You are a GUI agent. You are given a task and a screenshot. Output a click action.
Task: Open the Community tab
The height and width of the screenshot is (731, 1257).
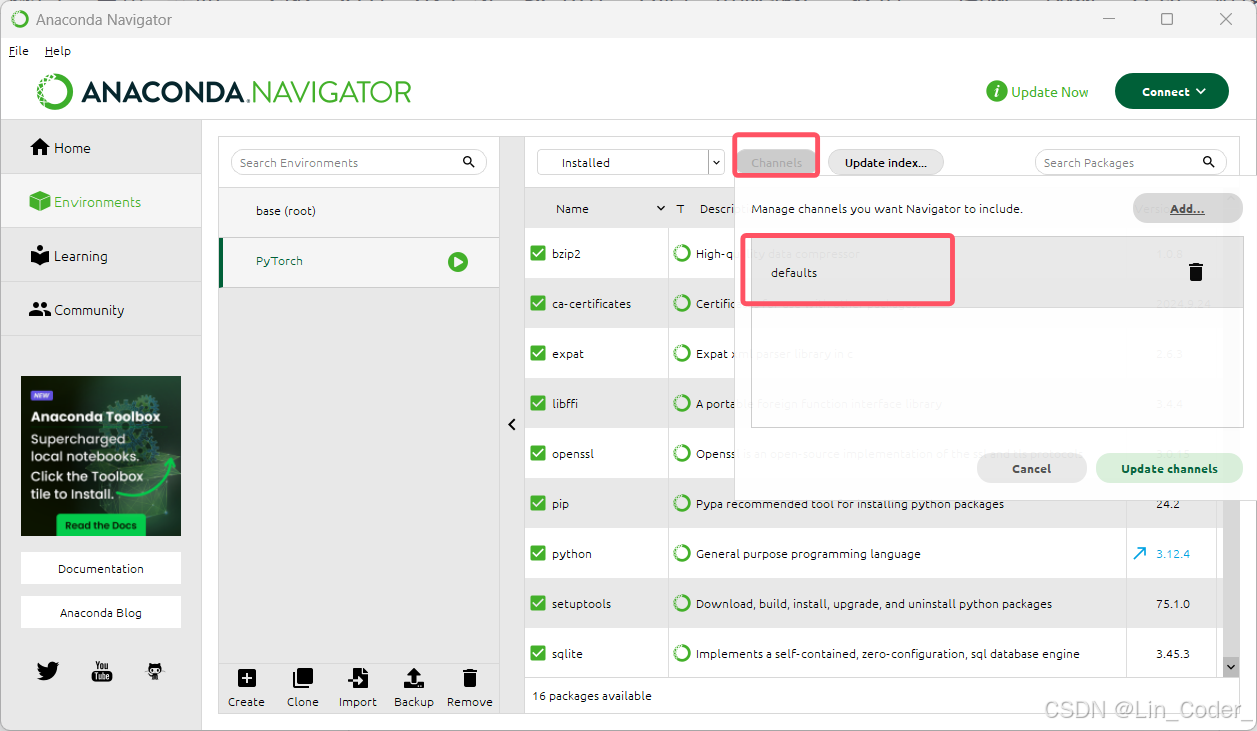[x=100, y=310]
